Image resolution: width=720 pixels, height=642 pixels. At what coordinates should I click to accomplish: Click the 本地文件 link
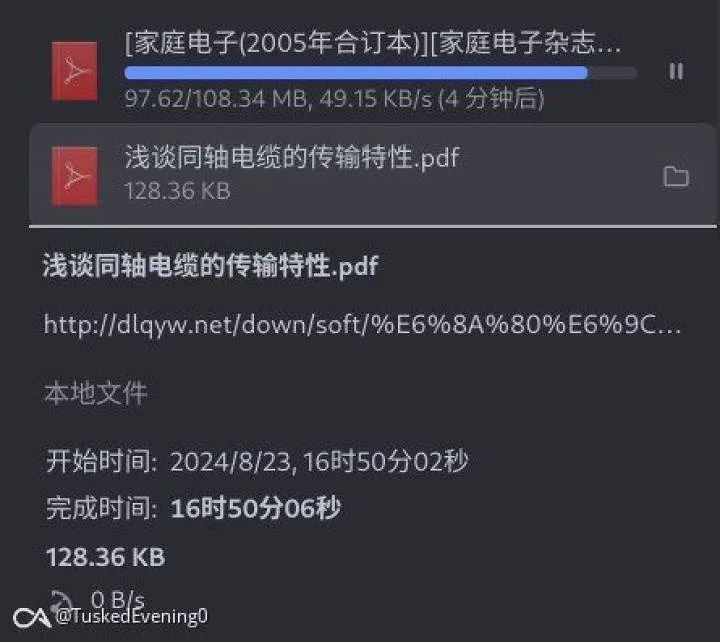pyautogui.click(x=96, y=393)
